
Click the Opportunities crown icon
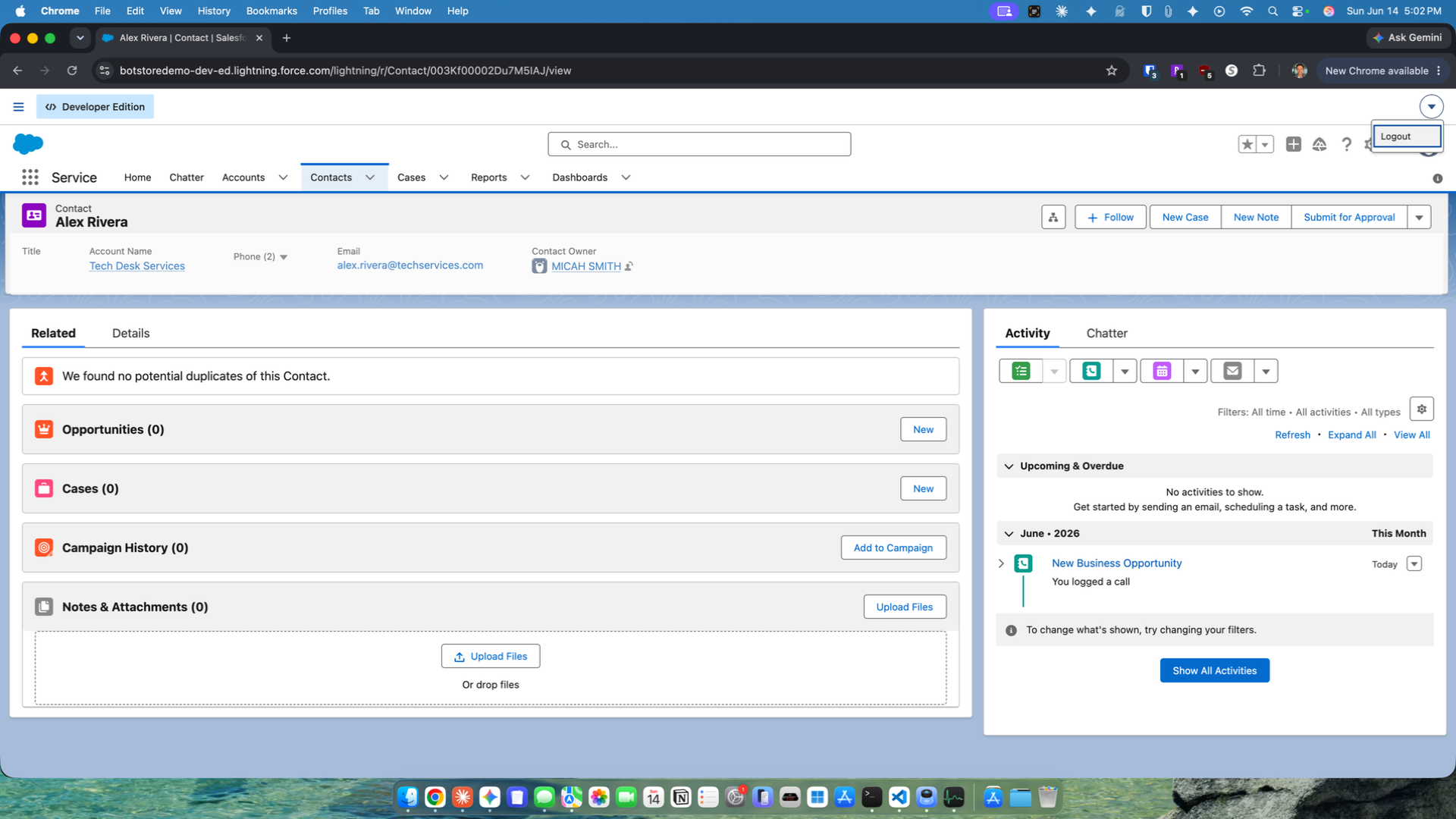click(x=44, y=429)
